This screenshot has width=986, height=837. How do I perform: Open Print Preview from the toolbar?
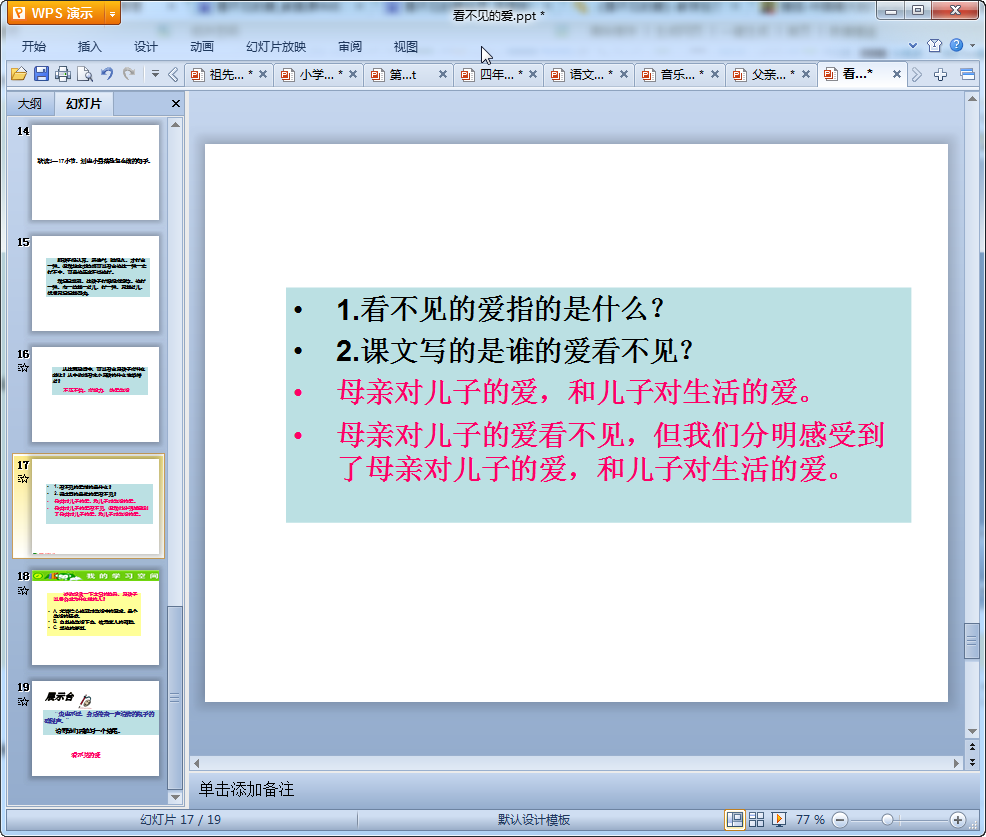tap(85, 74)
